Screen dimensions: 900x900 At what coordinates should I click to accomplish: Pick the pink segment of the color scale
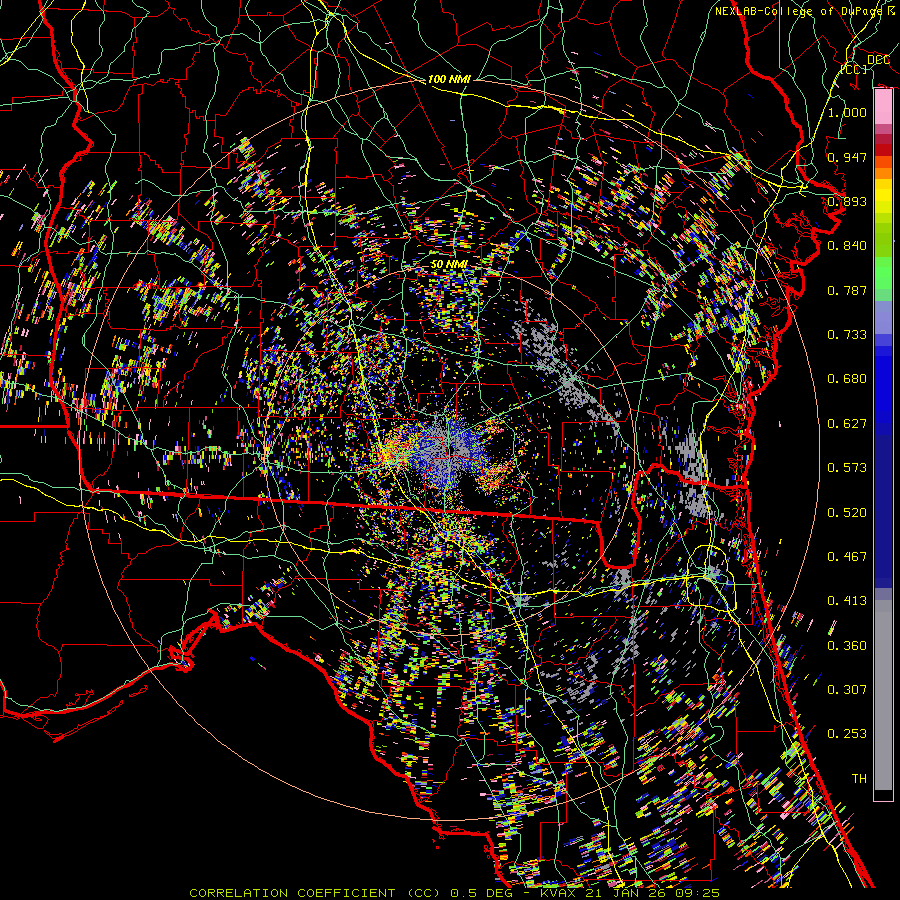[x=883, y=107]
